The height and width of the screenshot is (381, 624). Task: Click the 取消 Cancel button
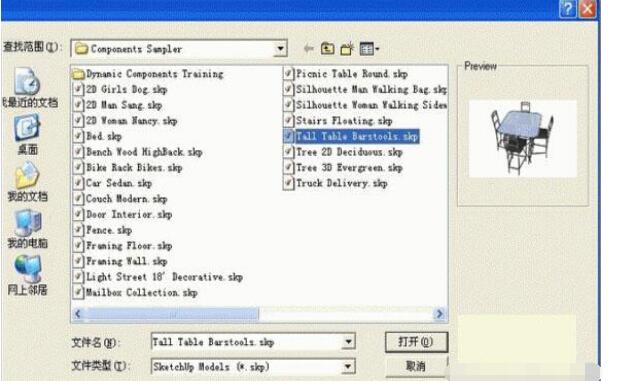coord(416,366)
